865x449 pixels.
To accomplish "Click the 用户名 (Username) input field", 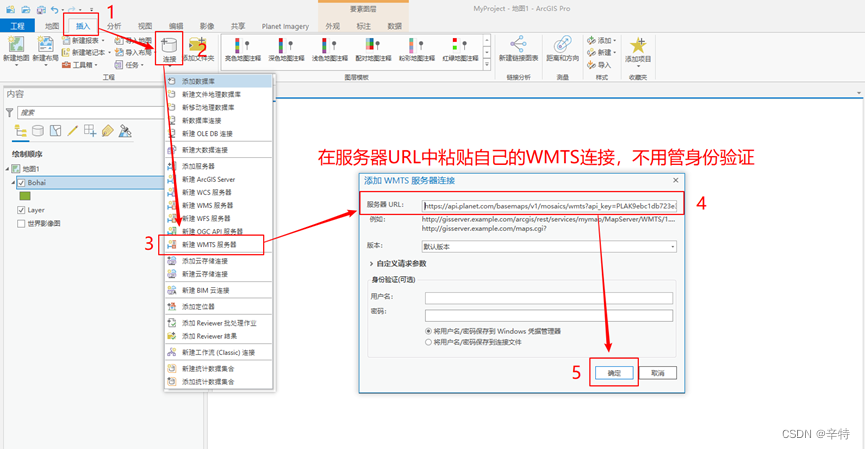I will [x=549, y=298].
